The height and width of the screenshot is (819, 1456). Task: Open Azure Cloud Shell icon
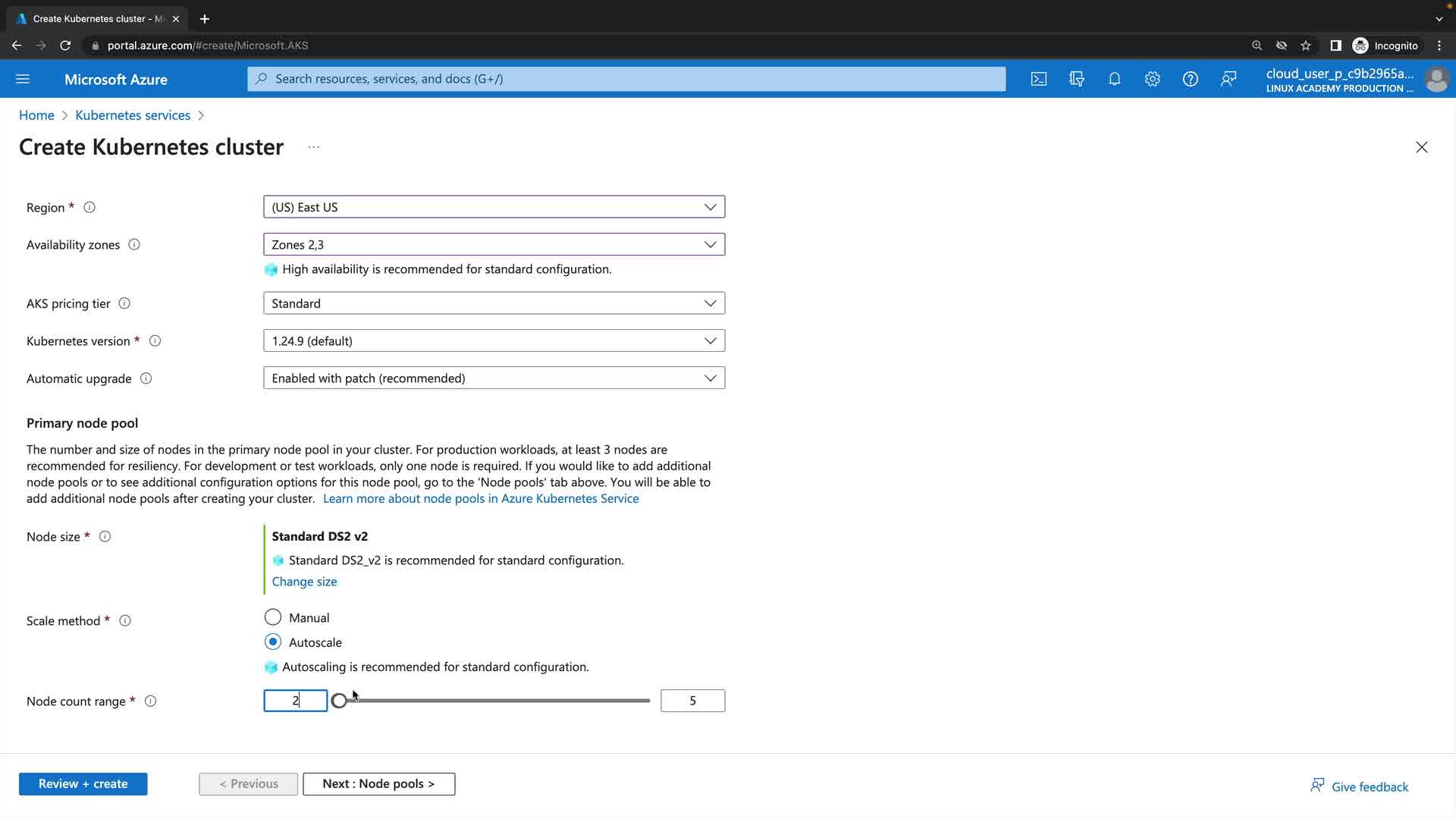[1039, 79]
